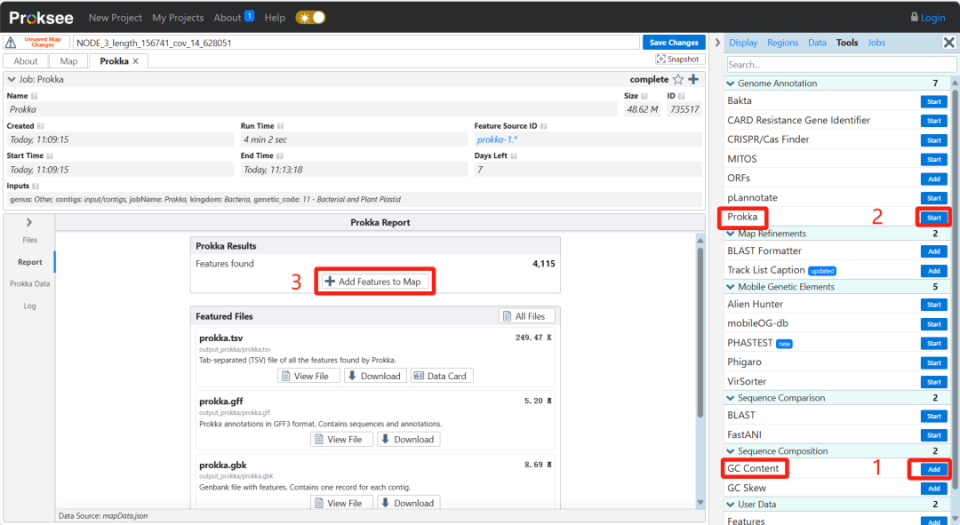
Task: Add the Track List Caption tool
Action: pos(934,270)
